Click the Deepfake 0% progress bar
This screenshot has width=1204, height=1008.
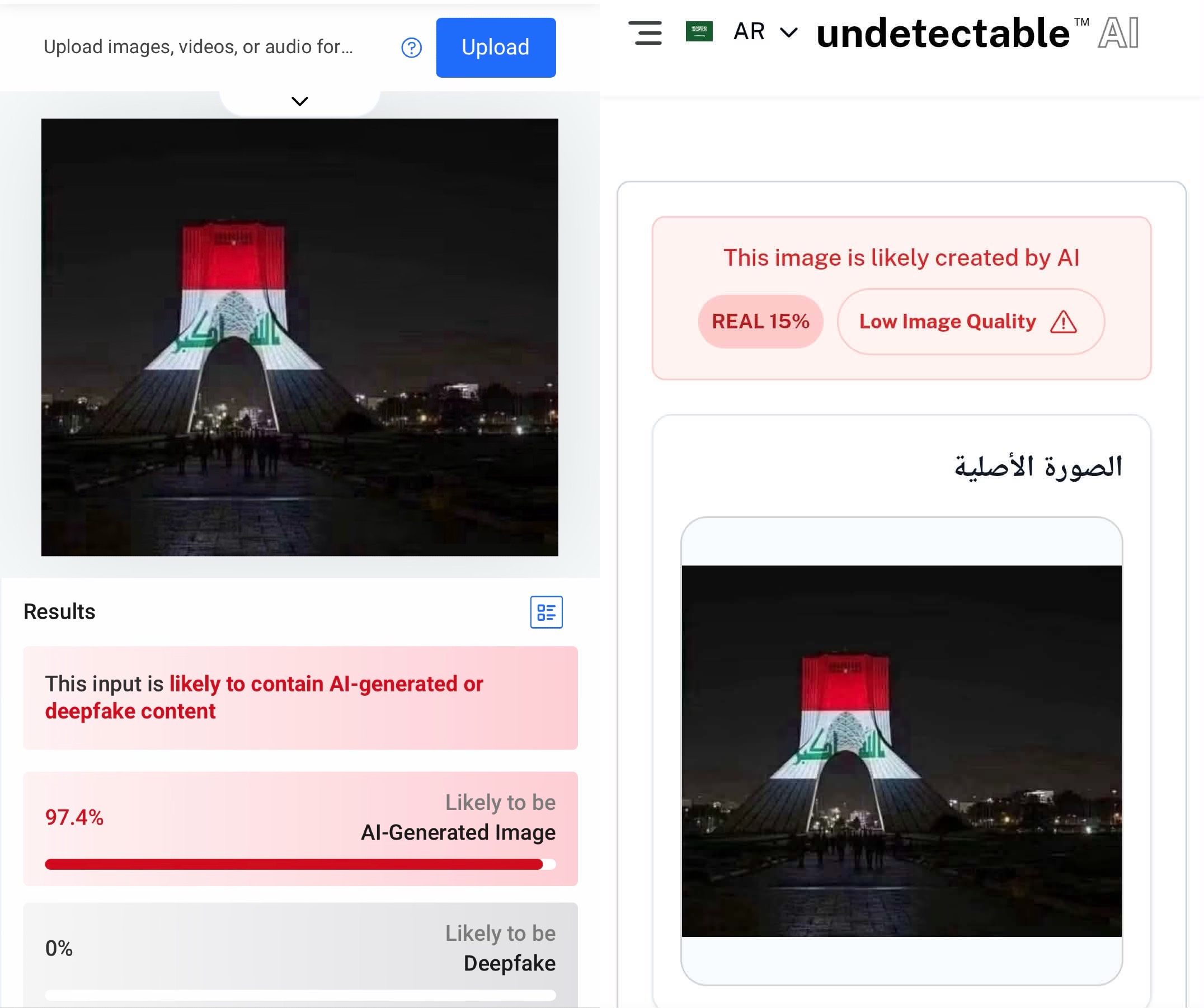tap(300, 995)
